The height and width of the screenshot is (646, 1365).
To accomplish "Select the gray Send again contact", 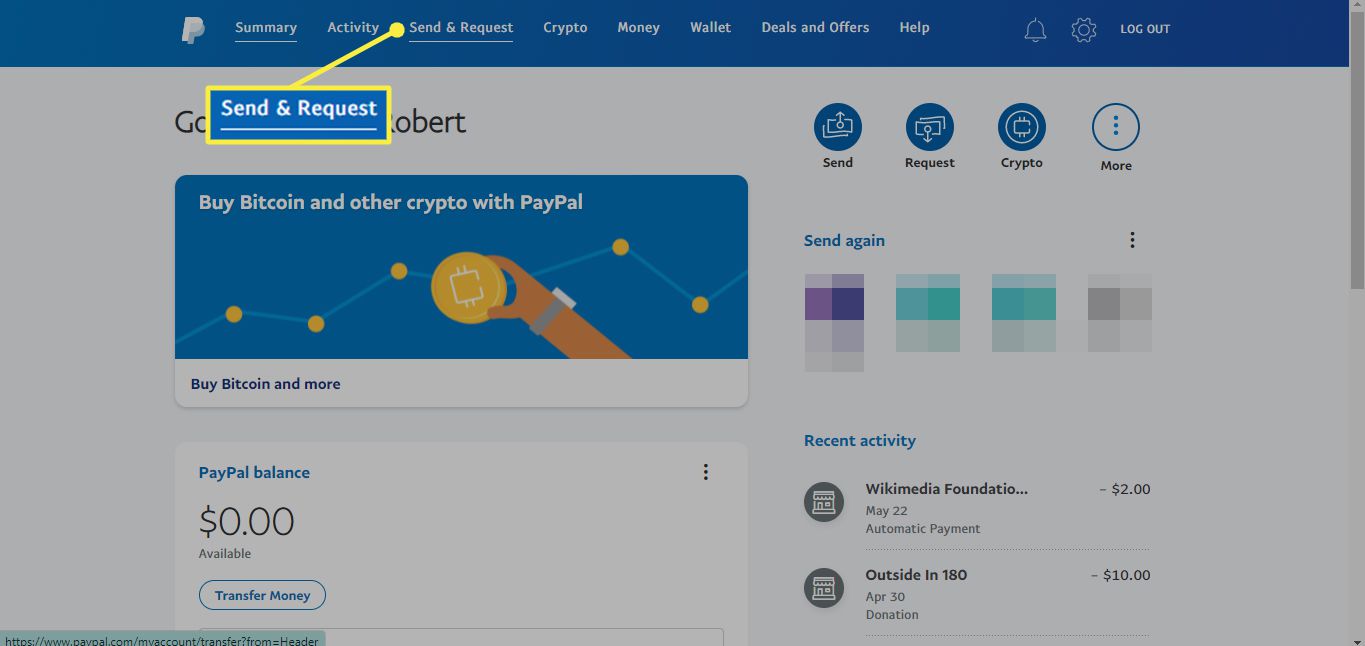I will click(x=1119, y=313).
